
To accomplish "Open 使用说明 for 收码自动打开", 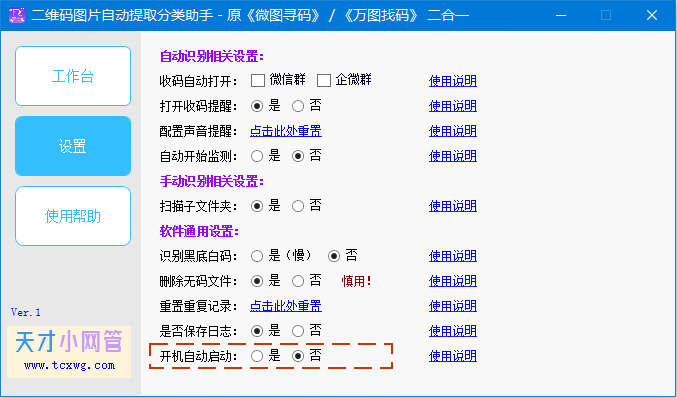I will pyautogui.click(x=453, y=81).
